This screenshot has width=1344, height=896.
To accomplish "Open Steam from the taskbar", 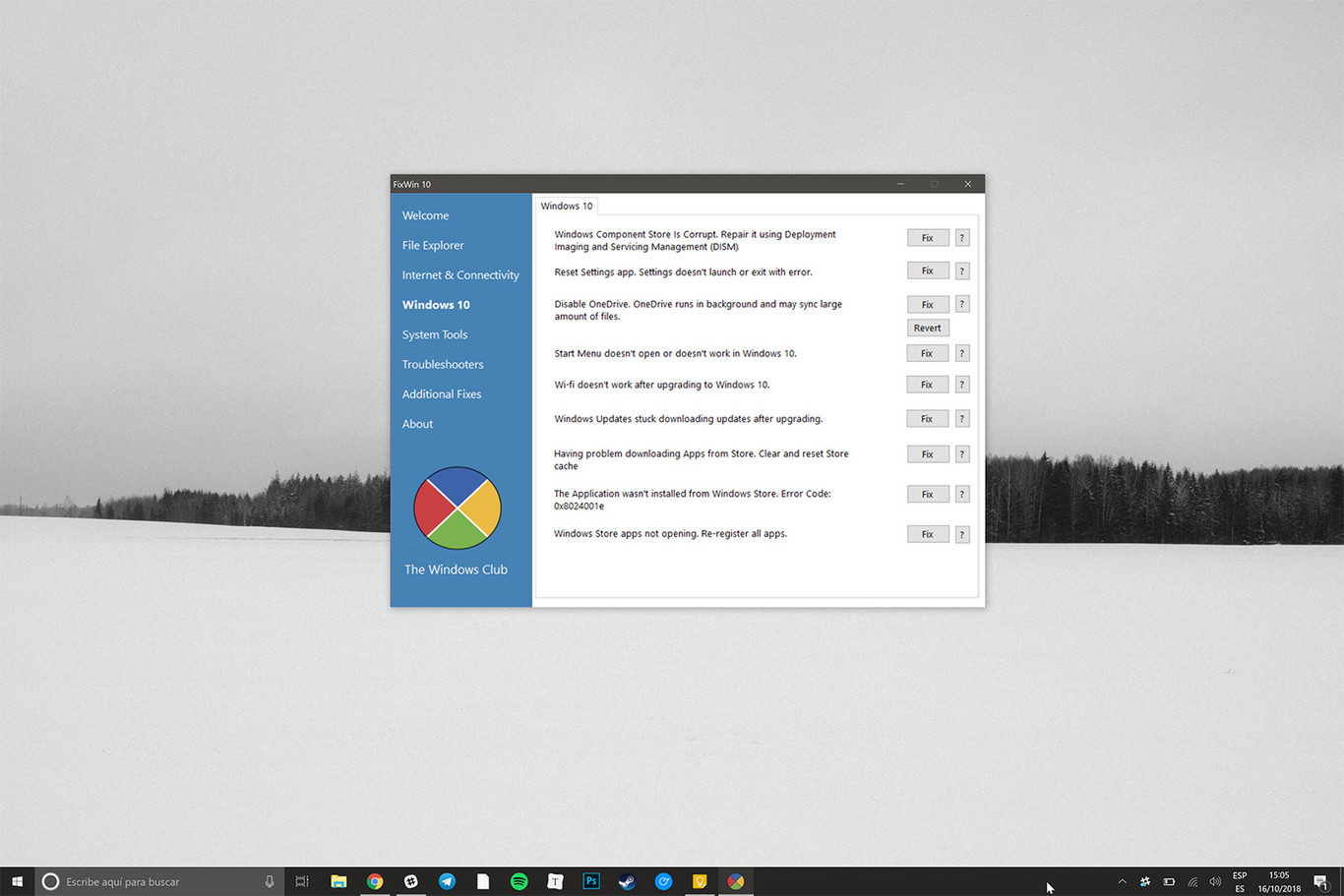I will point(628,881).
